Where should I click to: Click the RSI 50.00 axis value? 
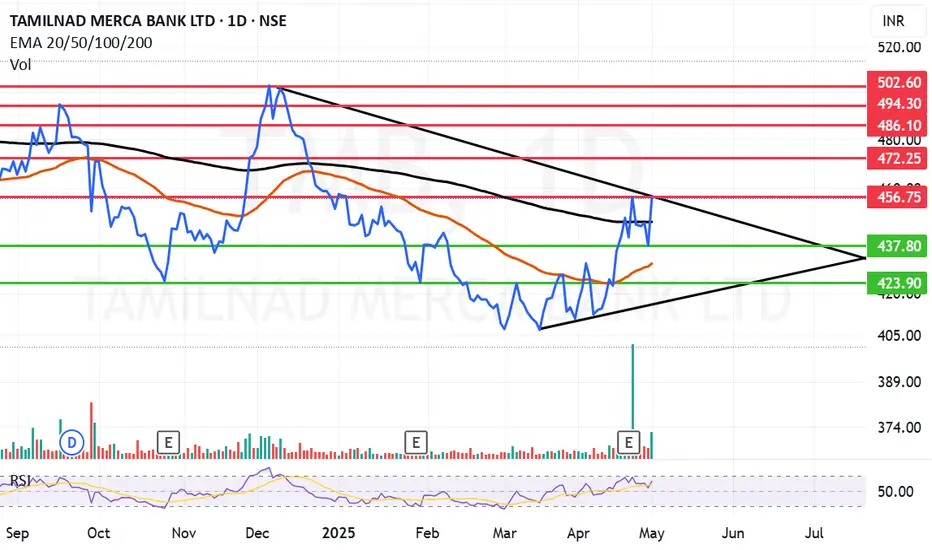895,492
